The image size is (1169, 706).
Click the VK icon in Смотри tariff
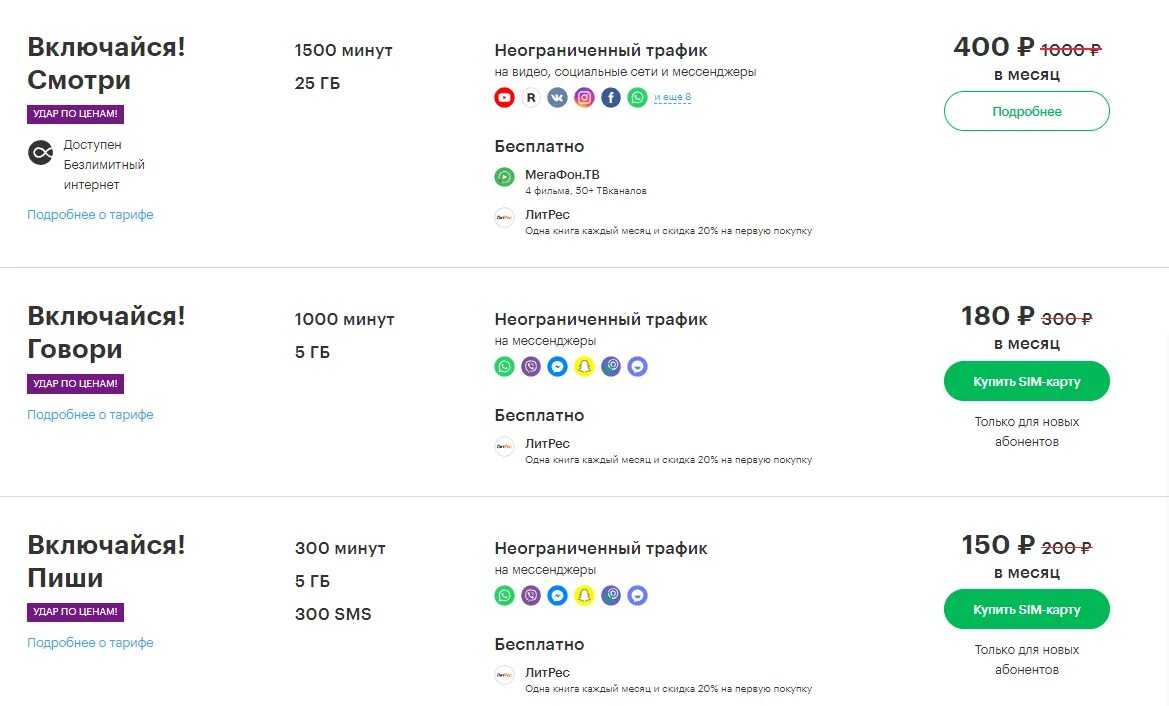pyautogui.click(x=558, y=98)
